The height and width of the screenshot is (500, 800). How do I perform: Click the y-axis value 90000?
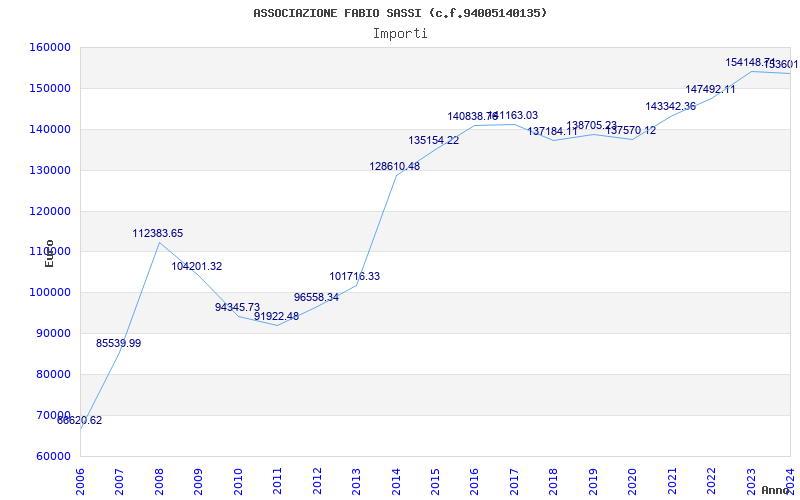click(x=54, y=334)
